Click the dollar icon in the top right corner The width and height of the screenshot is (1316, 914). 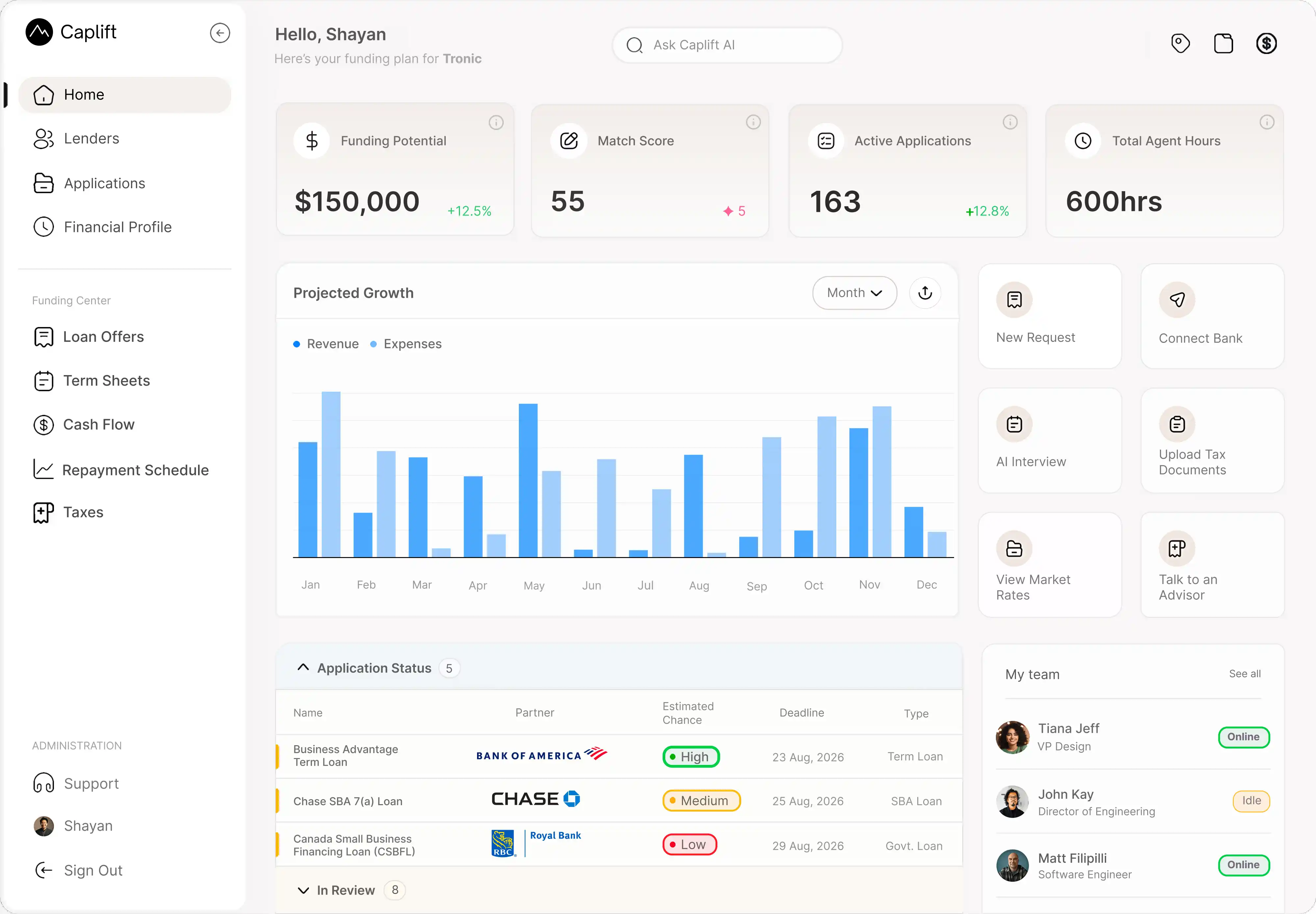1266,43
